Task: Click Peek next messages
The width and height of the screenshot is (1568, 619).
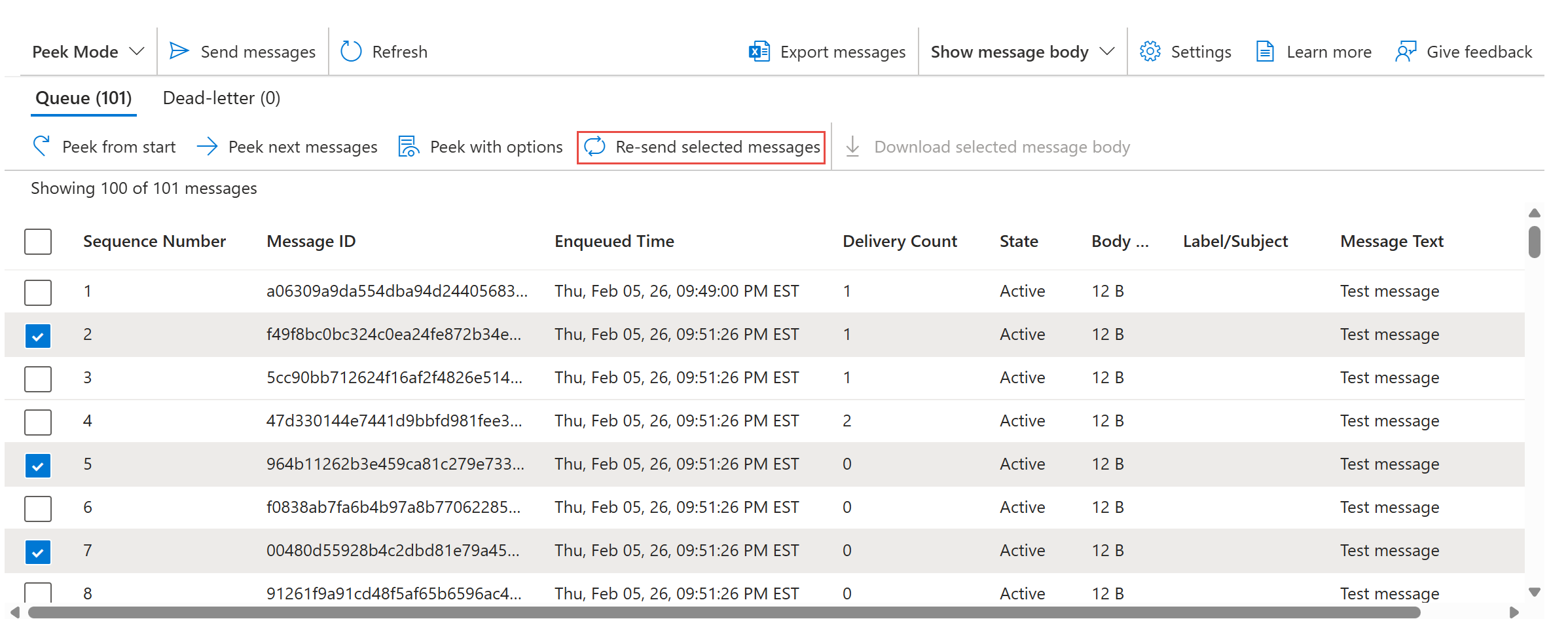Action: click(287, 147)
